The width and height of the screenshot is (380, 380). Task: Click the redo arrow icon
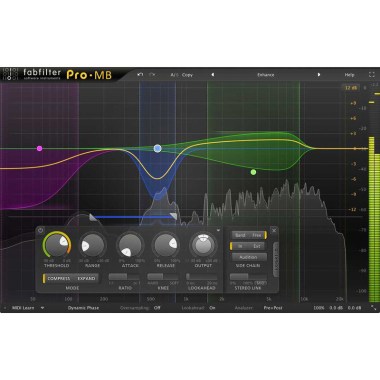(x=152, y=75)
